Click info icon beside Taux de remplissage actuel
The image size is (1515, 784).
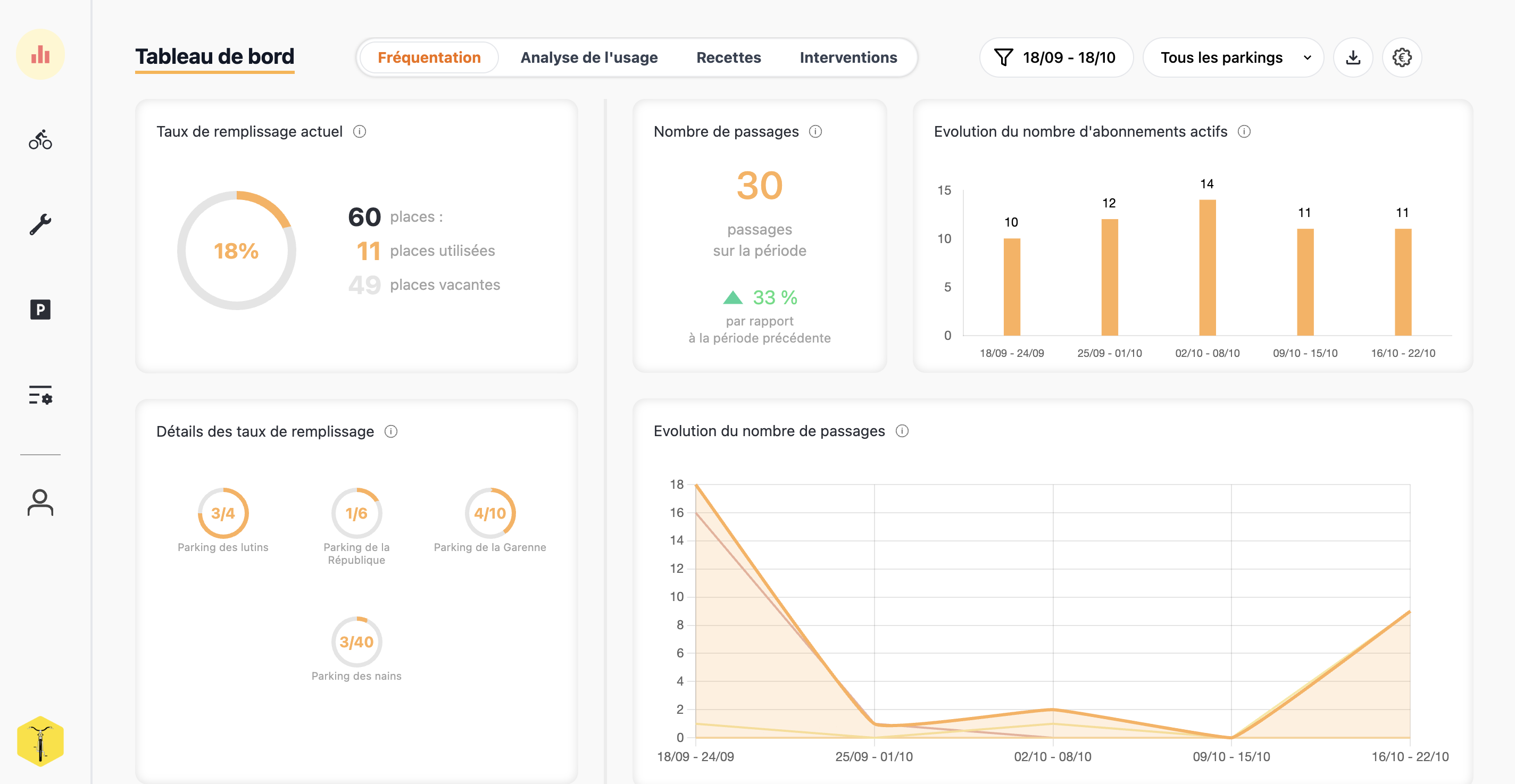[360, 132]
